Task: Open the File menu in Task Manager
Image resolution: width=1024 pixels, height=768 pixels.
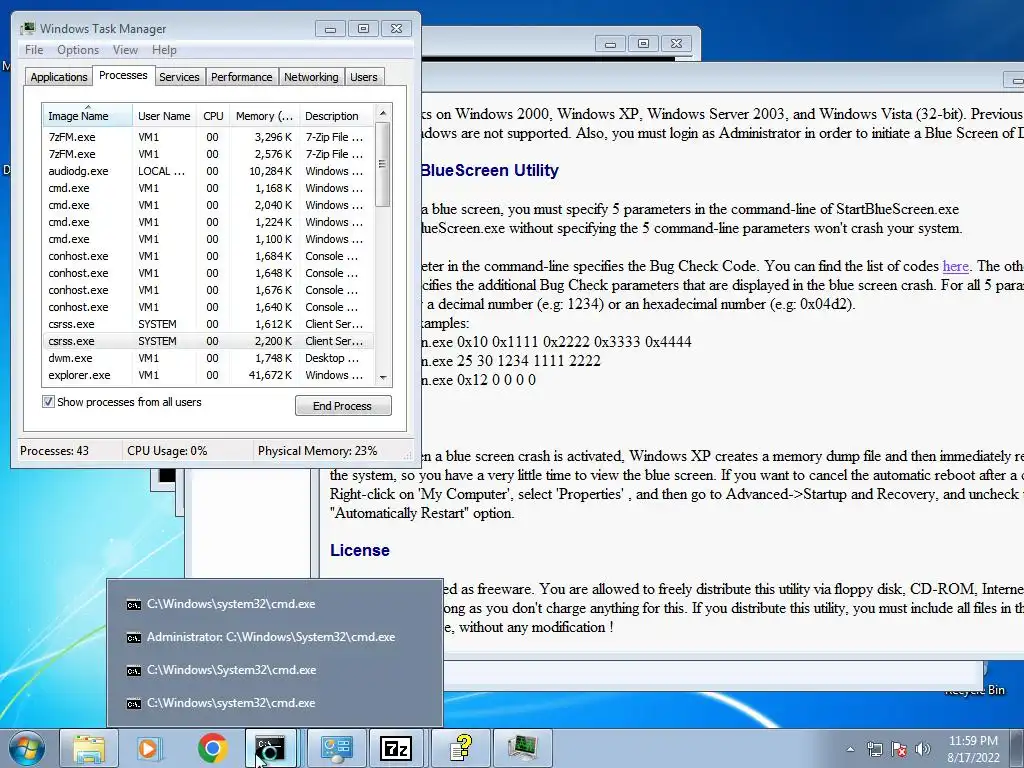Action: 34,50
